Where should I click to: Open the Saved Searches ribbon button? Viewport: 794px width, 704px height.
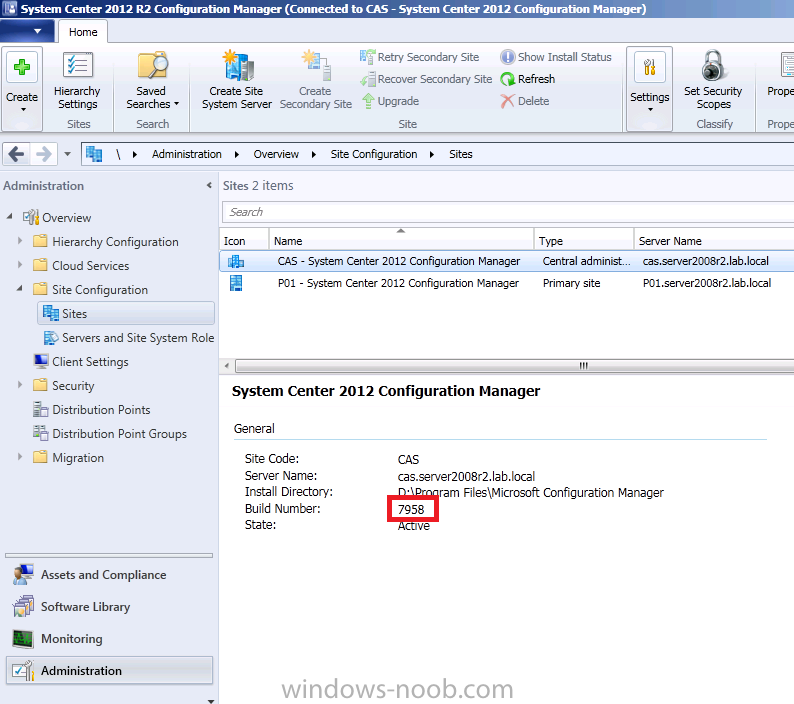152,81
